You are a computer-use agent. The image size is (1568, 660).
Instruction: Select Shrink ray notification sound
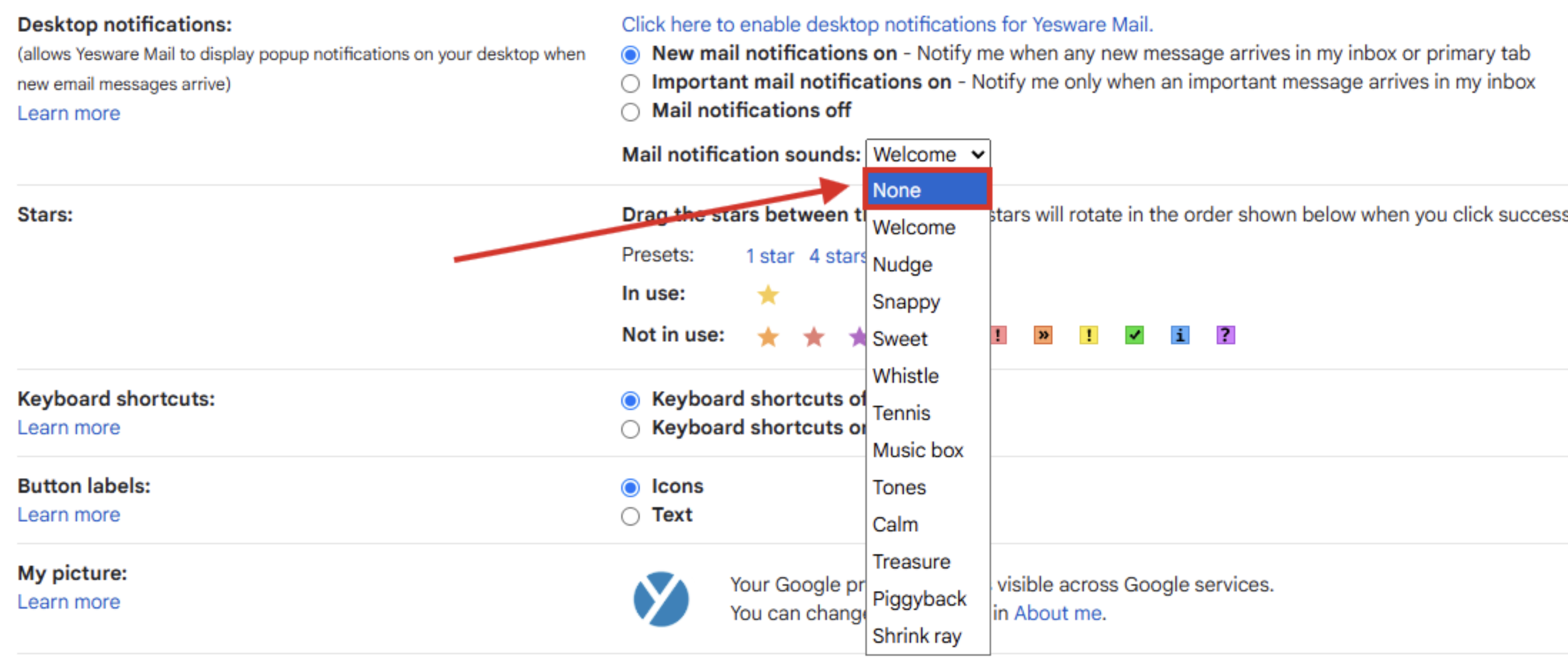917,636
